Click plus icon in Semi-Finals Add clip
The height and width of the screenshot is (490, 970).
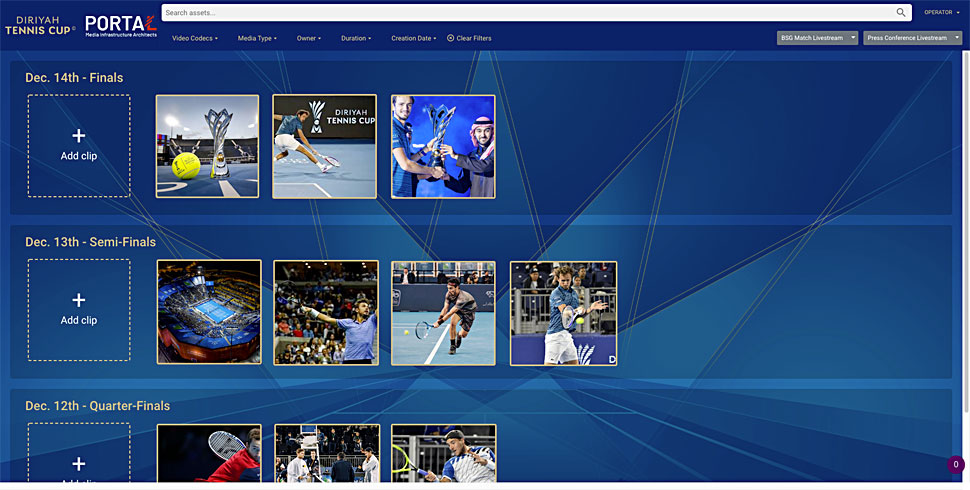[79, 300]
